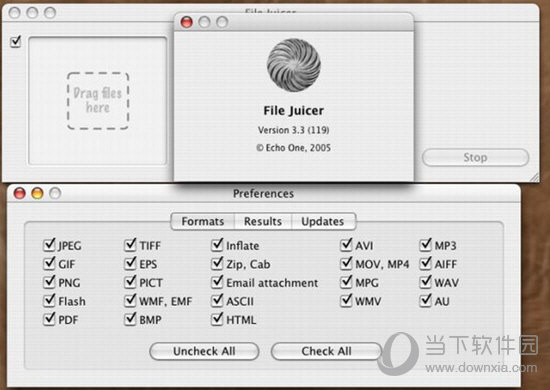Close the Preferences window with red button
Screen dimensions: 550x390
(x=20, y=193)
